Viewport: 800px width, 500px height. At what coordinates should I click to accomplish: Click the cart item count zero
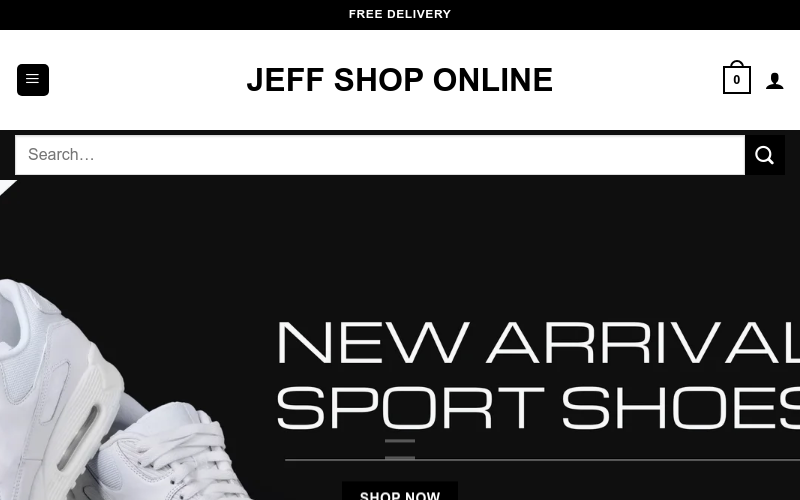[736, 80]
